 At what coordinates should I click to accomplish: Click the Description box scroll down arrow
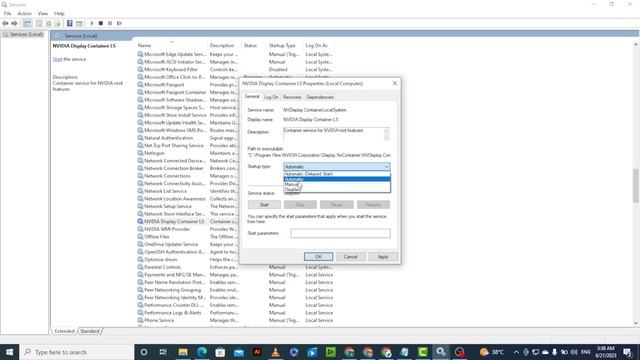pos(386,138)
